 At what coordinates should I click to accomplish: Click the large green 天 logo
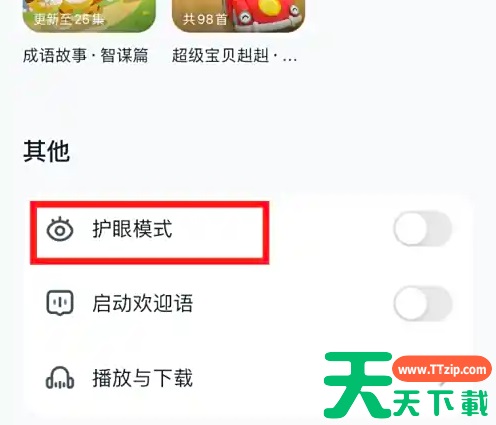pos(358,384)
